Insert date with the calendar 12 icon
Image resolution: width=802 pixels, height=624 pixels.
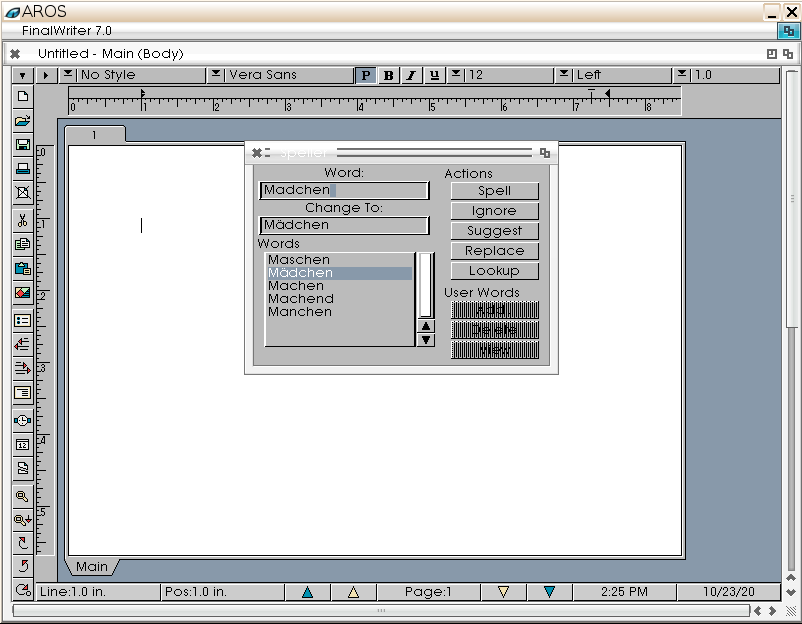click(23, 444)
